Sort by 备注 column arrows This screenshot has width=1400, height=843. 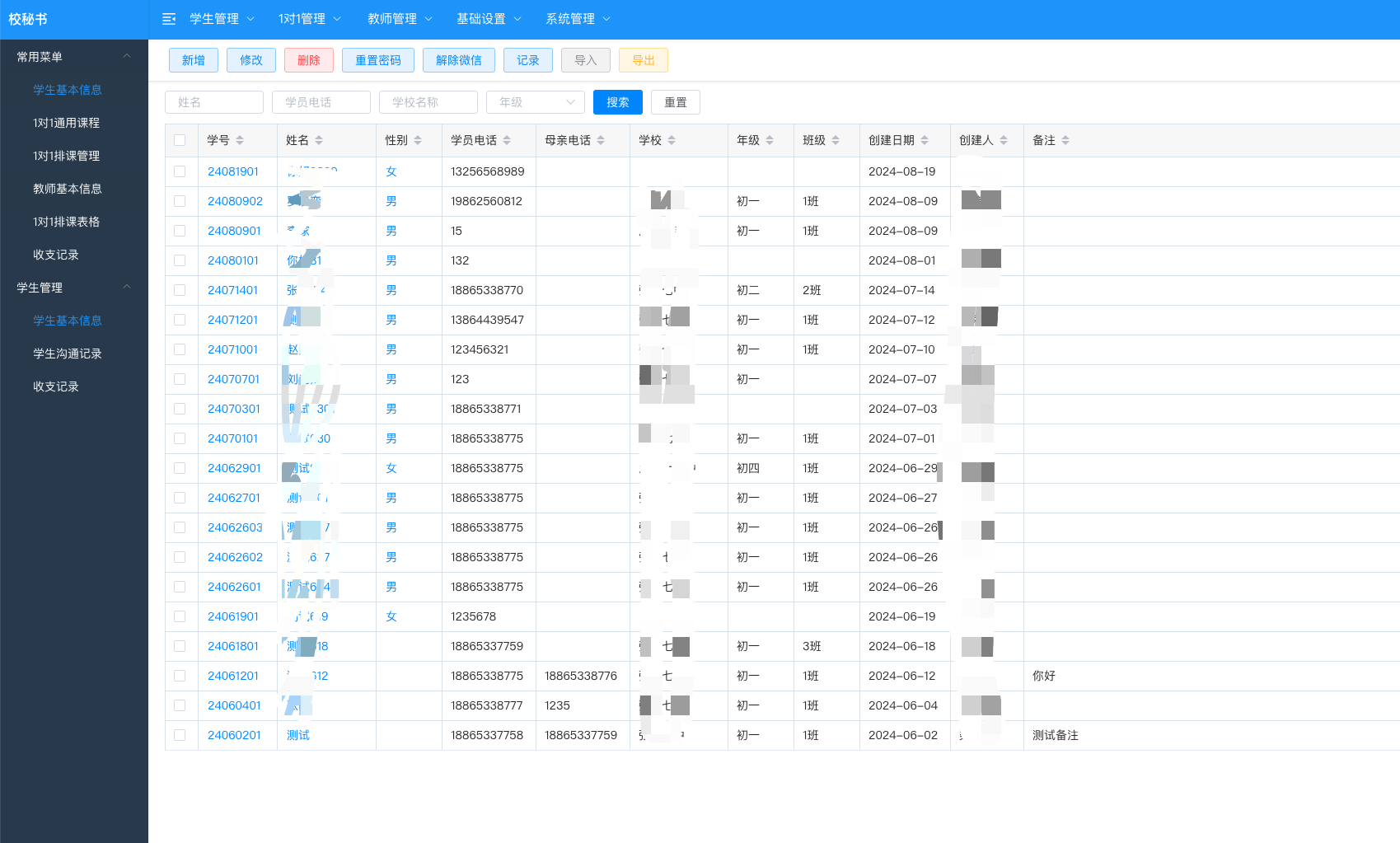point(1065,140)
